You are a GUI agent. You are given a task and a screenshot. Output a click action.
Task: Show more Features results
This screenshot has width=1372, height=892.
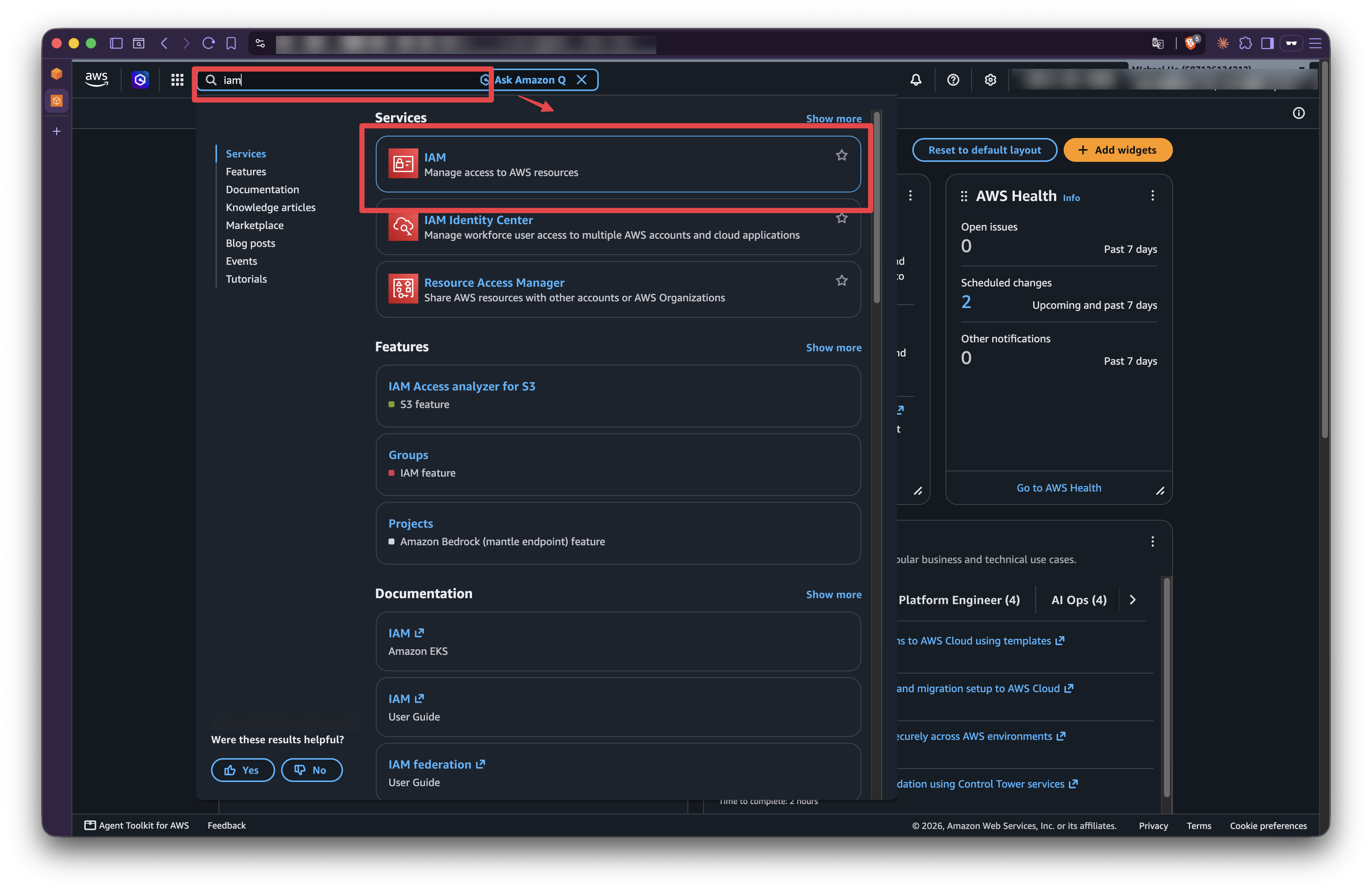coord(834,348)
